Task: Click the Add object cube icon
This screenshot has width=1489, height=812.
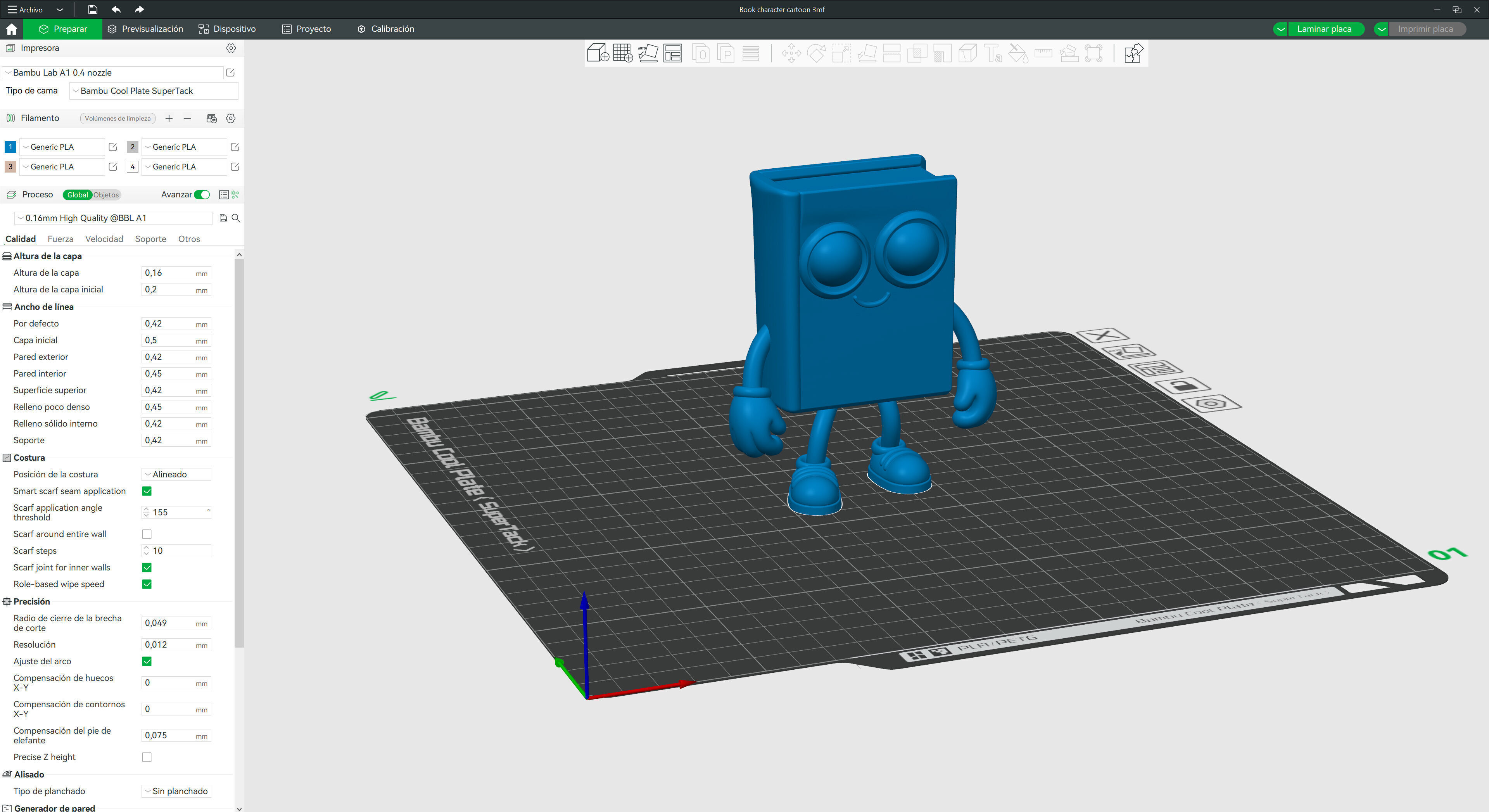Action: [598, 53]
